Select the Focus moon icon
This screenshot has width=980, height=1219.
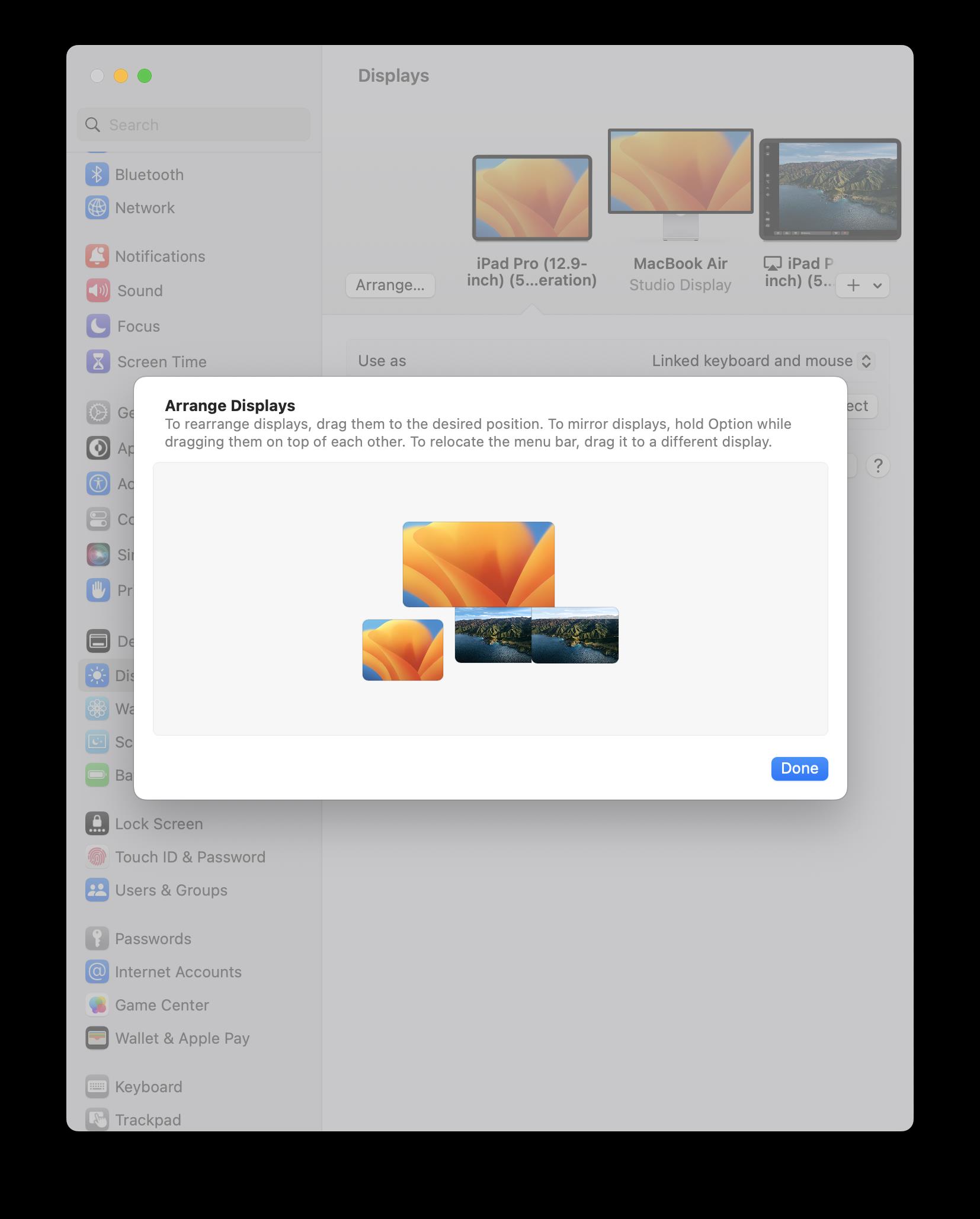(x=98, y=326)
